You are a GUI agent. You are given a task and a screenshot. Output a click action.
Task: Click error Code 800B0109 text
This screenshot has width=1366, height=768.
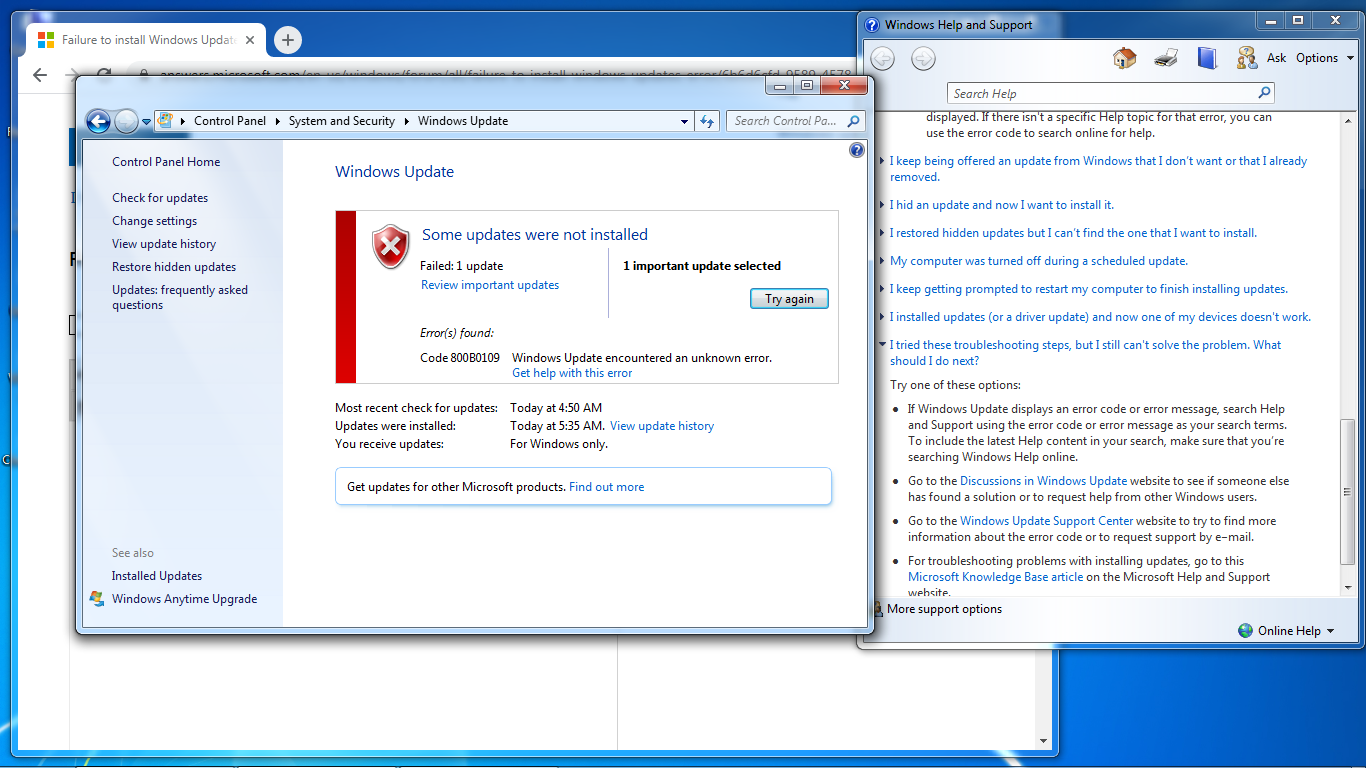[x=460, y=357]
